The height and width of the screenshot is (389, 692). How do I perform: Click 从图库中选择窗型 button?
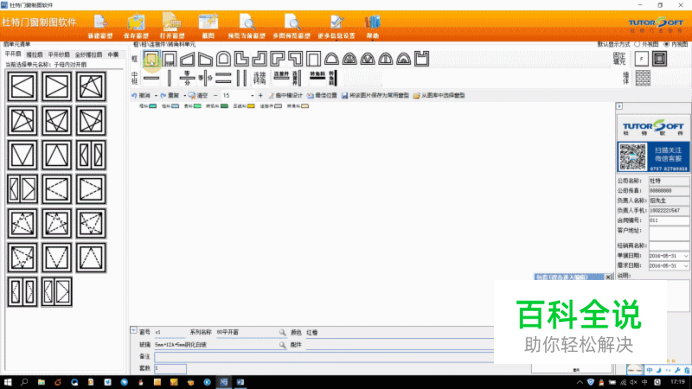(x=439, y=95)
